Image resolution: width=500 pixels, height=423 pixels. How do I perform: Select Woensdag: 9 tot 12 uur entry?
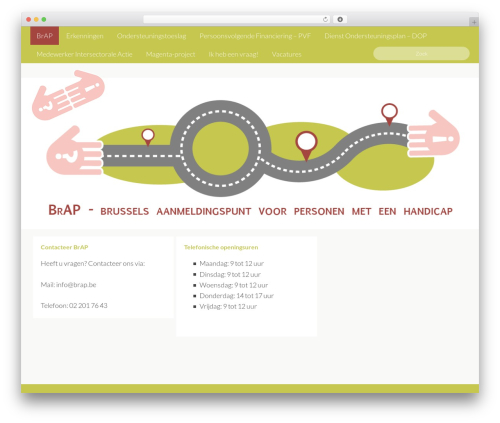pos(234,285)
